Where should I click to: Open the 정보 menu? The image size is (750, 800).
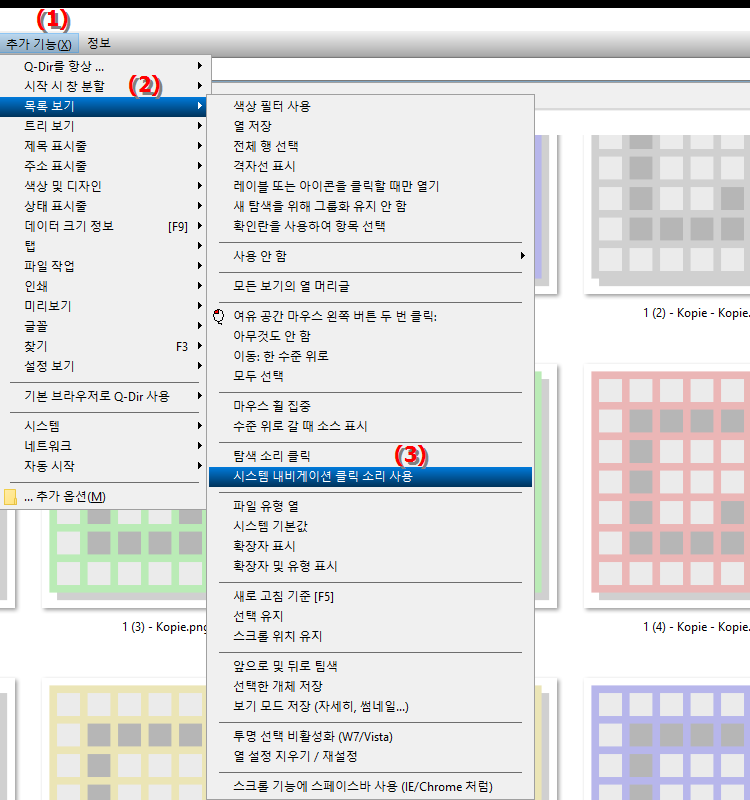point(98,43)
